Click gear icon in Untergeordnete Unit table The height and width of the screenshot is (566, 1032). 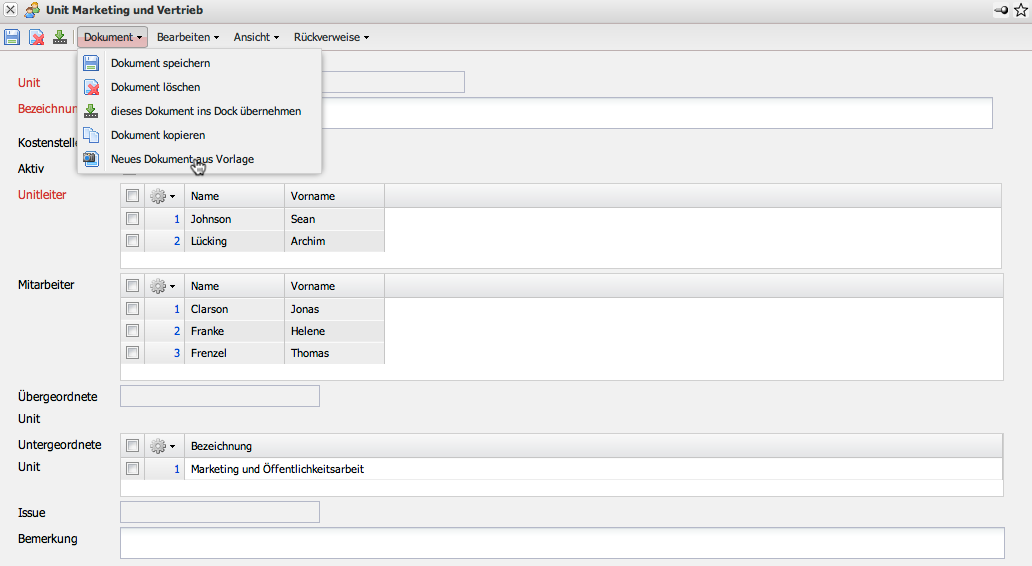[x=161, y=446]
